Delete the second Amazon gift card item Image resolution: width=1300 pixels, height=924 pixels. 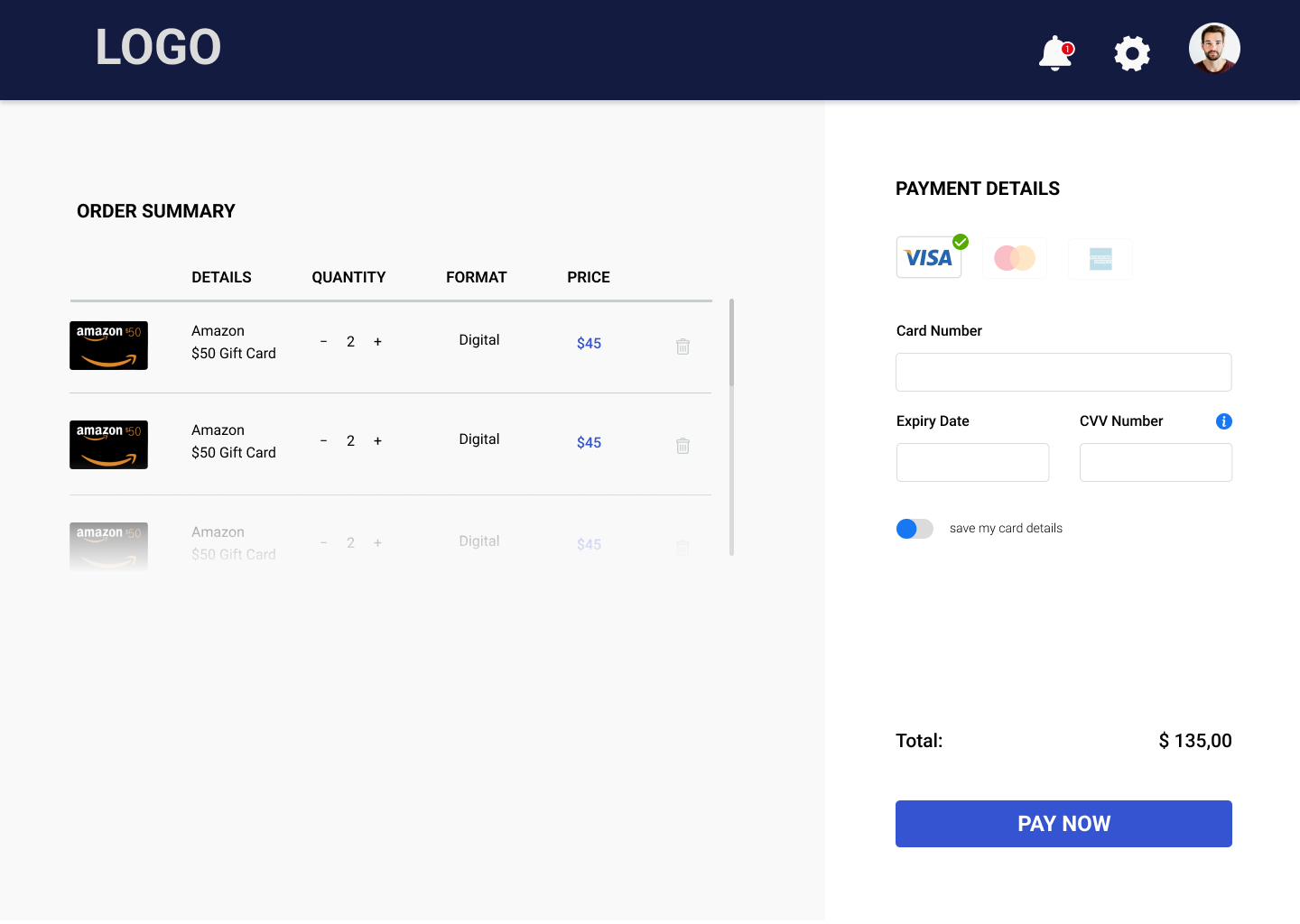tap(682, 446)
